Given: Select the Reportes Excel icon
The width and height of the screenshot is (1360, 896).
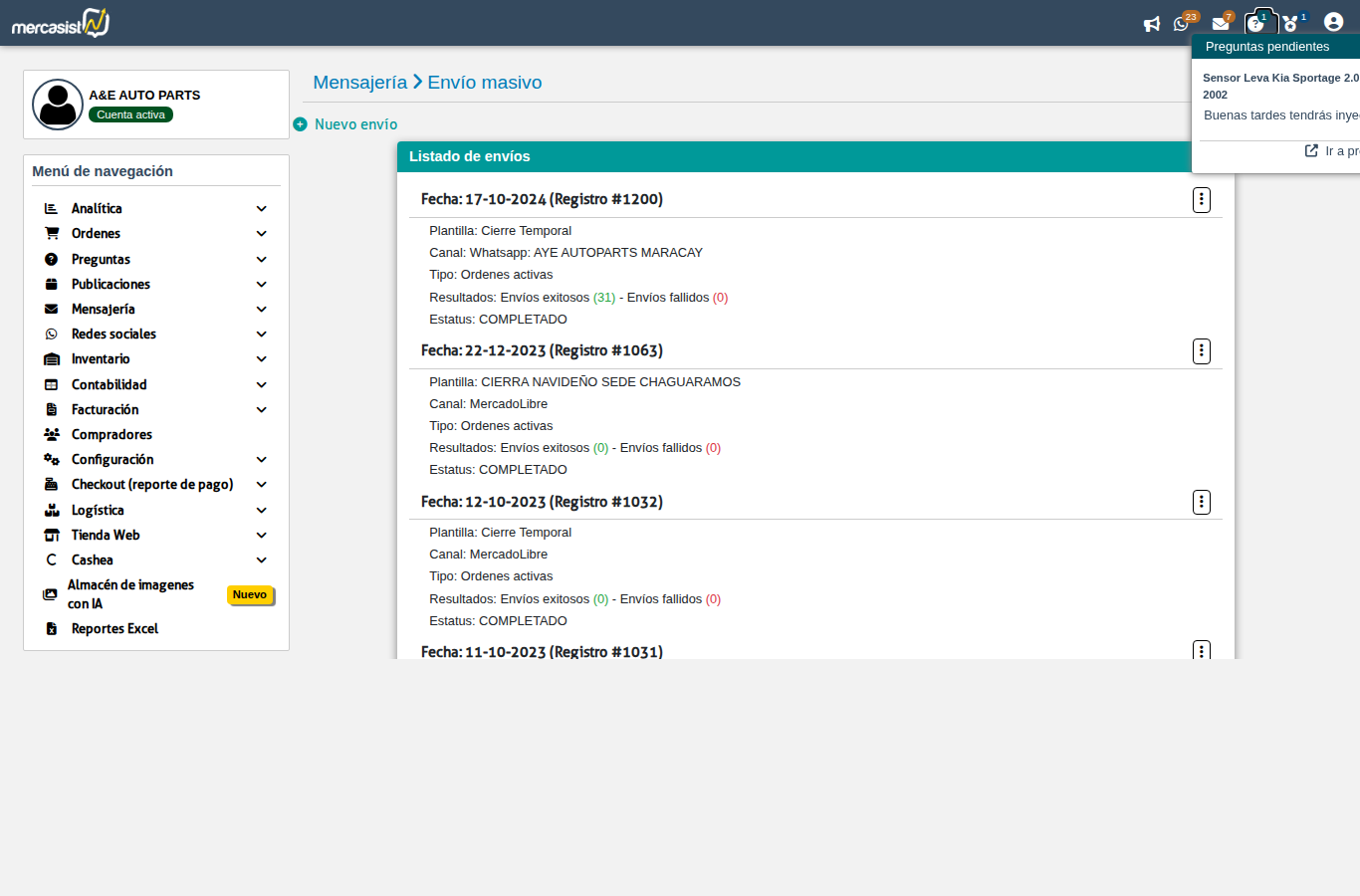Looking at the screenshot, I should coord(50,628).
